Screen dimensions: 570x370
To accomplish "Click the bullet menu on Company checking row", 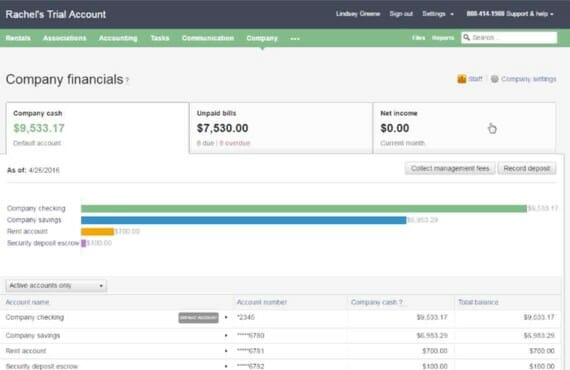I will [x=226, y=317].
